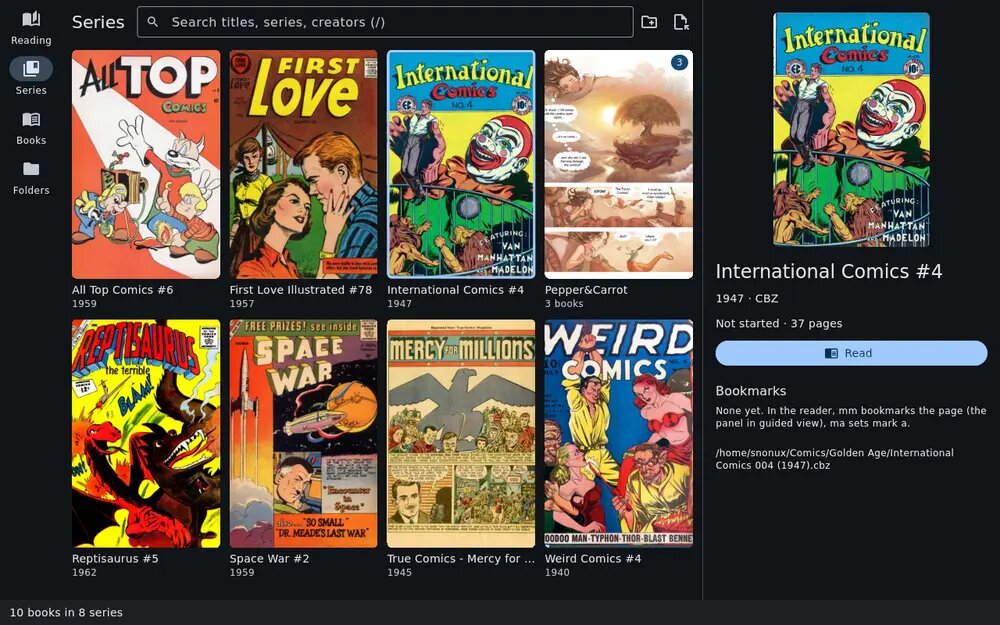Click '10 books in 8 series' status bar
The width and height of the screenshot is (1000, 625).
click(66, 613)
